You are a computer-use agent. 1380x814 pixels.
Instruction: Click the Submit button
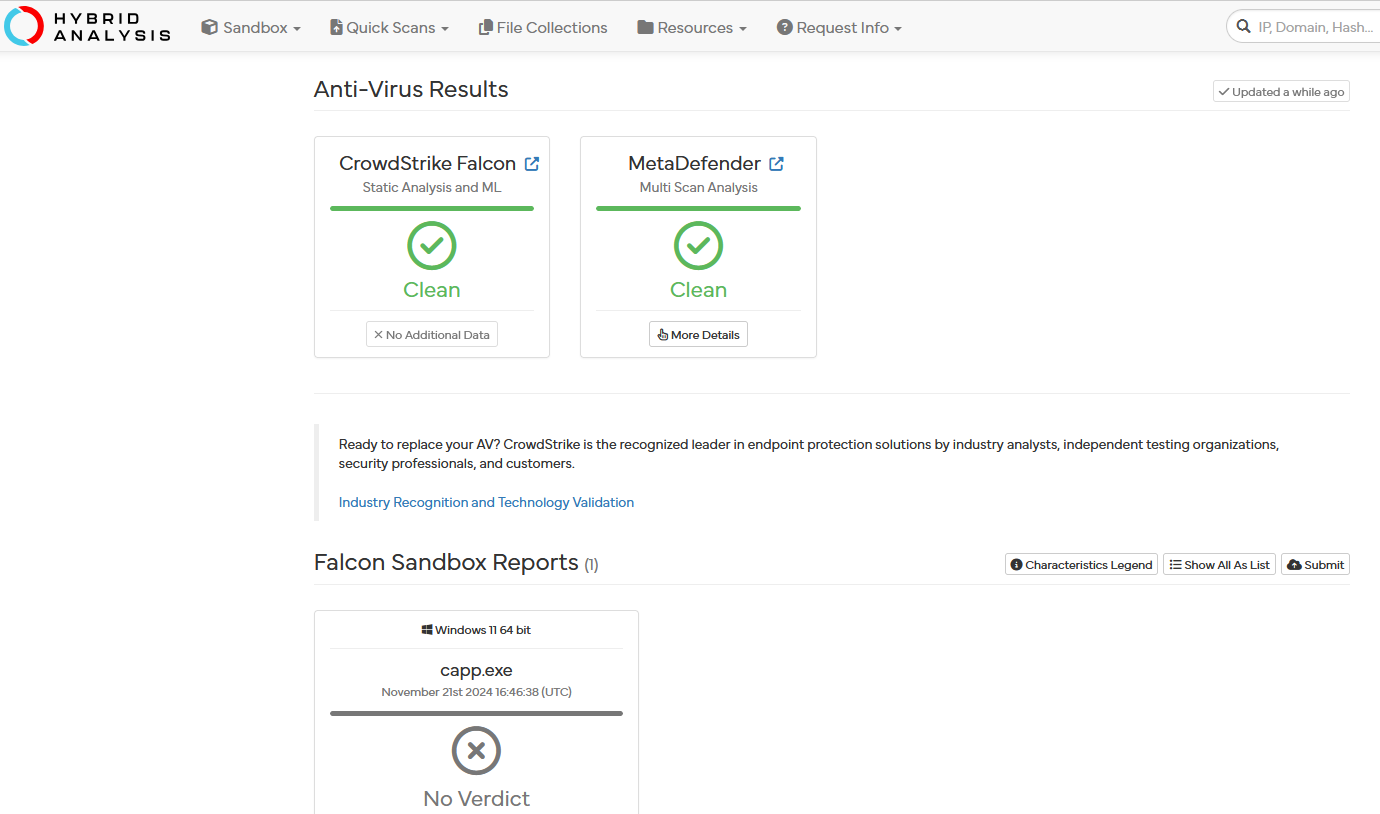[1315, 565]
